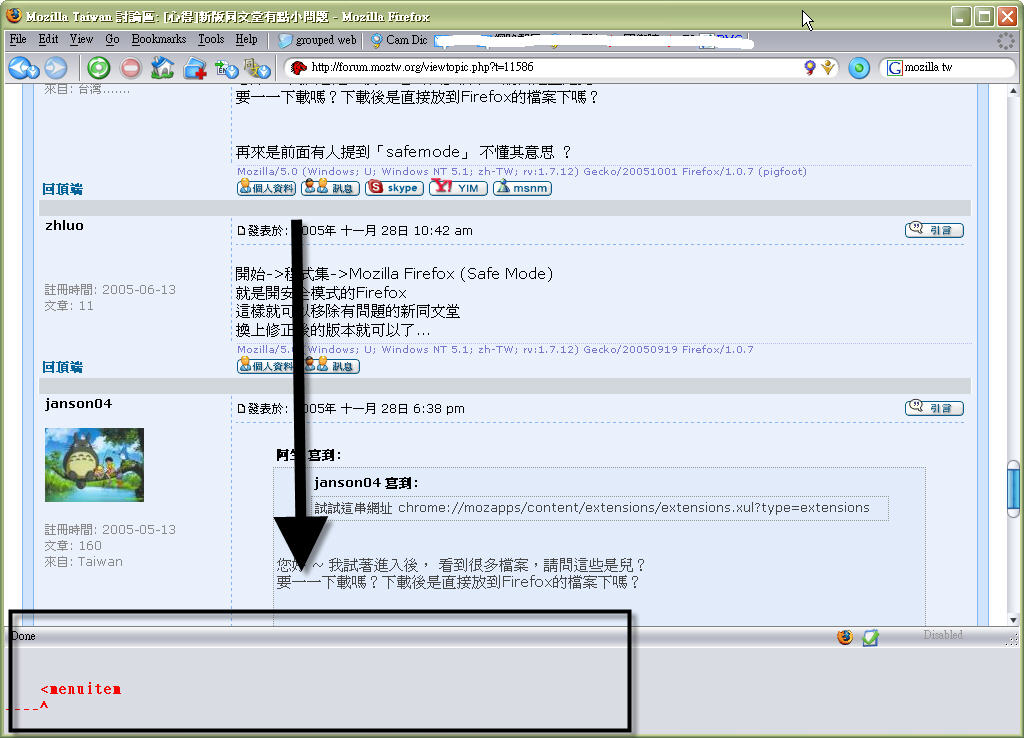Click '文章: 160' text
The height and width of the screenshot is (738, 1024).
click(x=72, y=545)
